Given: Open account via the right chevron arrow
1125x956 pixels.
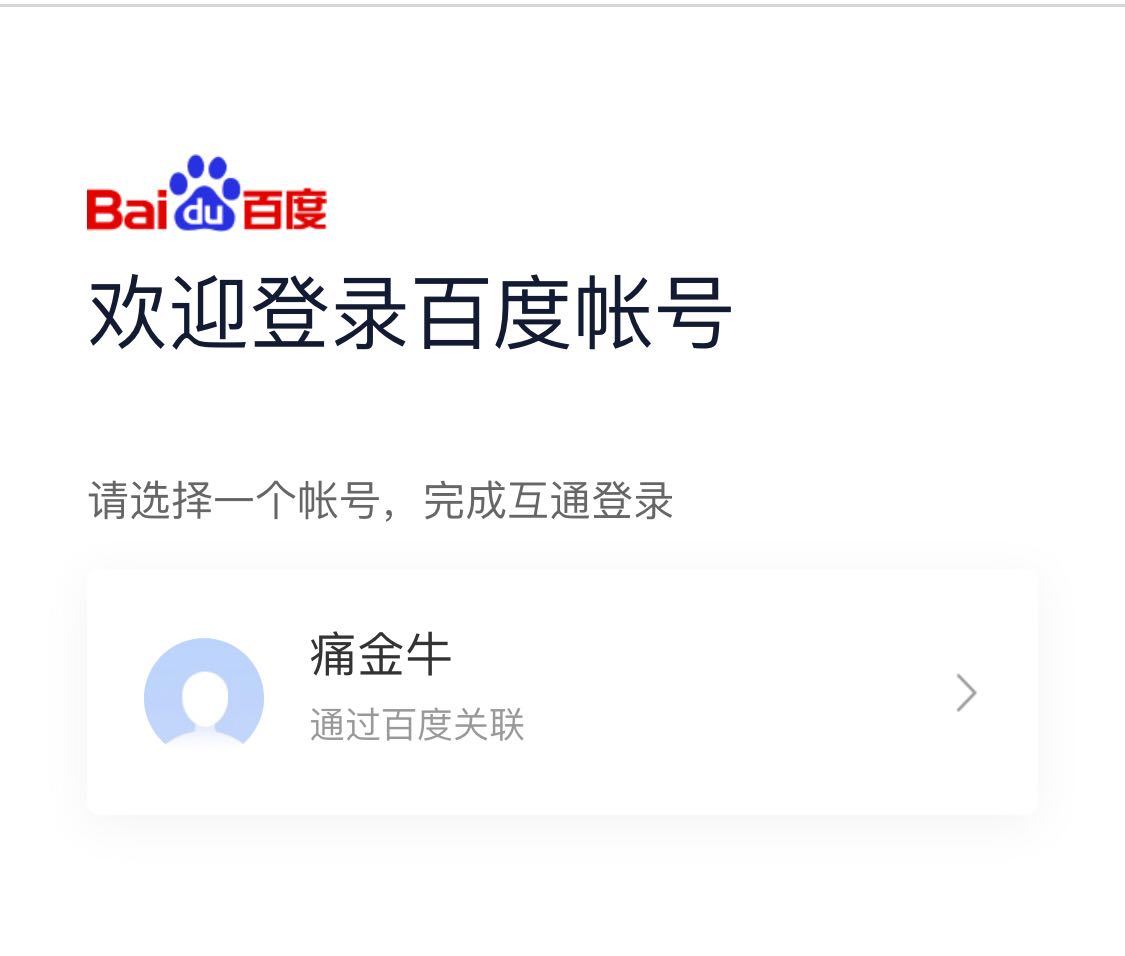Looking at the screenshot, I should pos(966,693).
